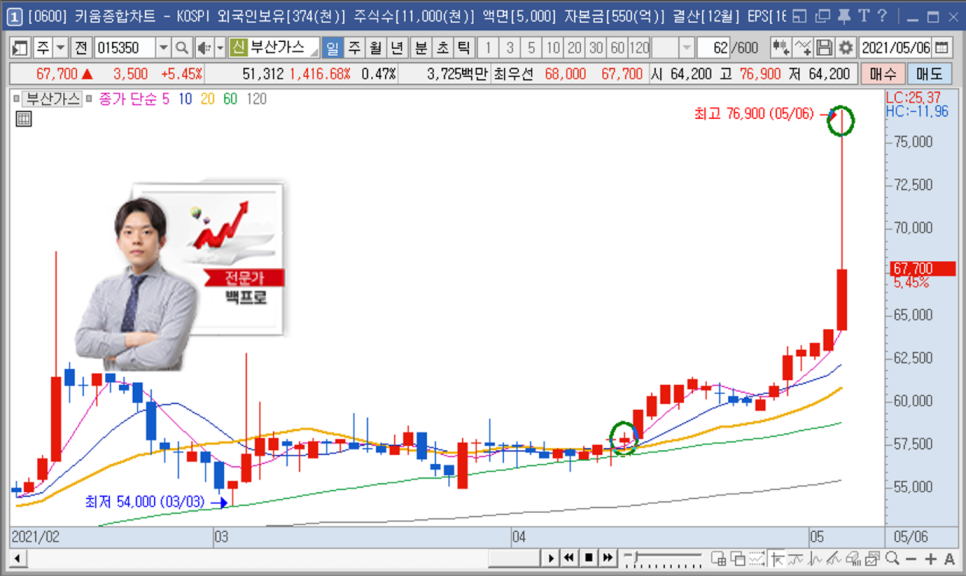966x576 pixels.
Task: Click the candle count field showing 62
Action: (x=713, y=47)
